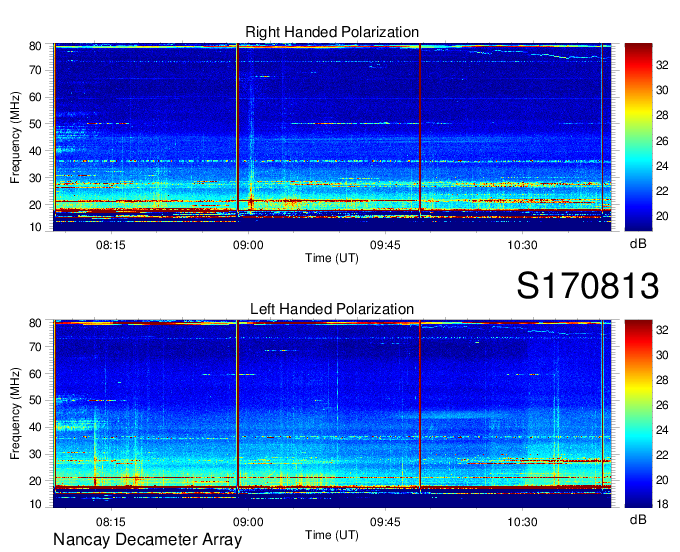680x552 pixels.
Task: Click value 22 on Right Handed colorbar scale
Action: point(662,191)
